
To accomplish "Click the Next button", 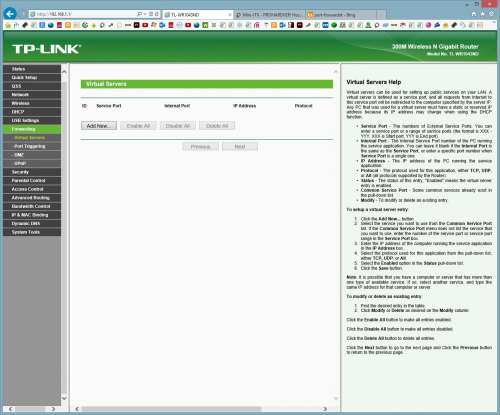I will point(240,147).
